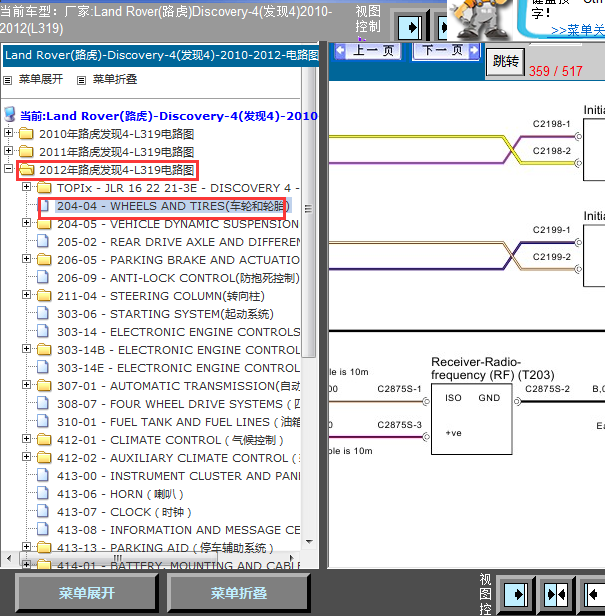The height and width of the screenshot is (616, 605).
Task: Open 413-00 - INSTRUMENT CLUSTER entry
Action: pyautogui.click(x=179, y=476)
